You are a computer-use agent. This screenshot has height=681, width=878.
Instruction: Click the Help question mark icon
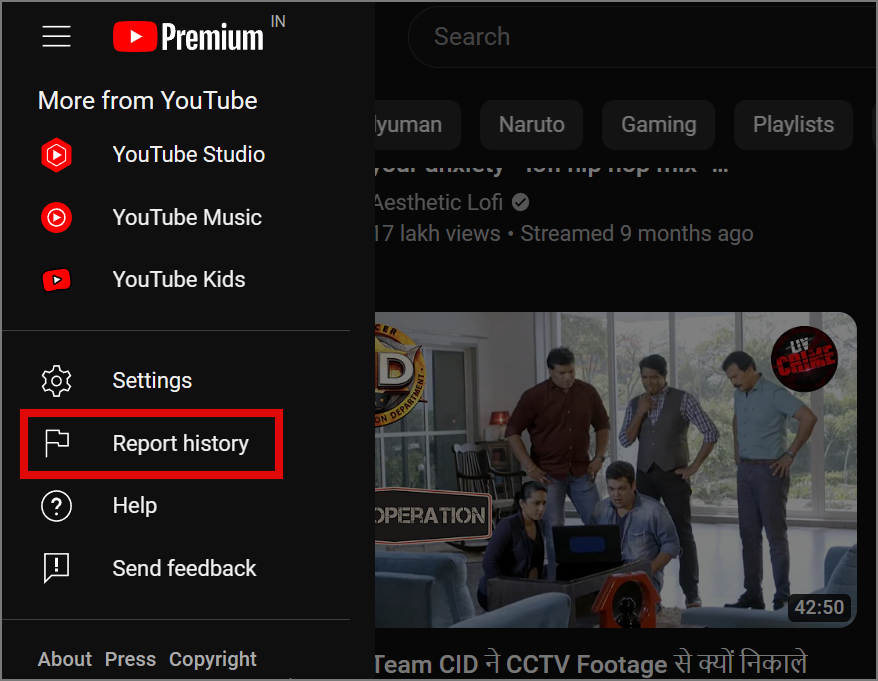[x=56, y=506]
